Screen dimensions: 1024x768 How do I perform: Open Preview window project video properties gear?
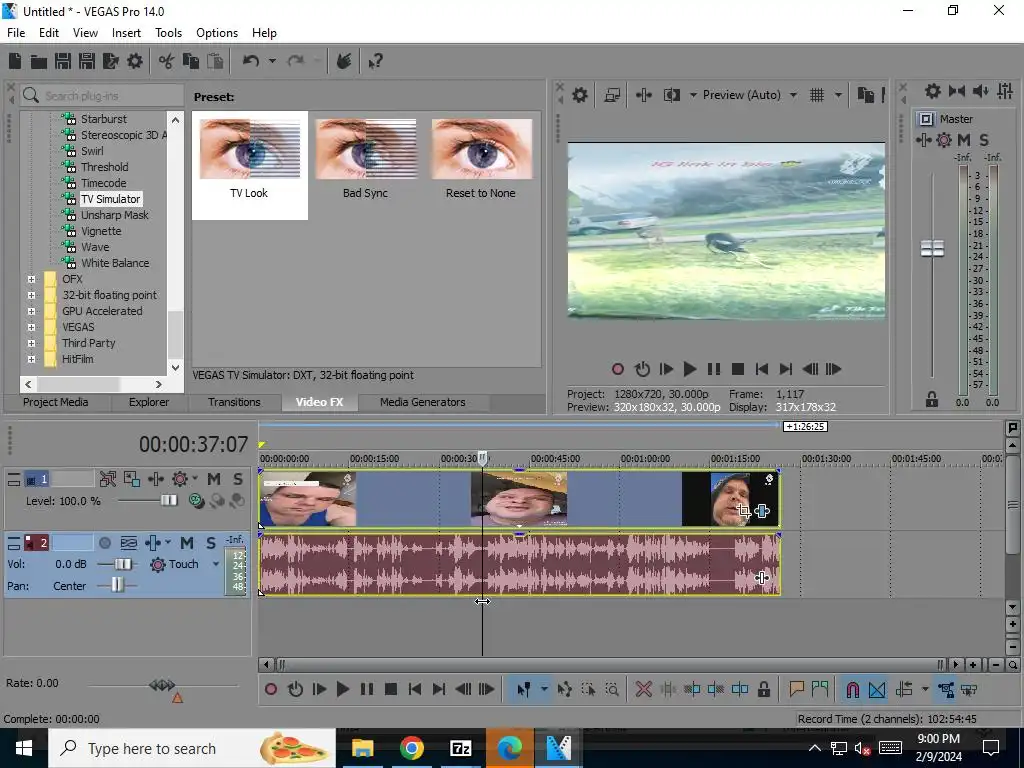click(x=579, y=95)
